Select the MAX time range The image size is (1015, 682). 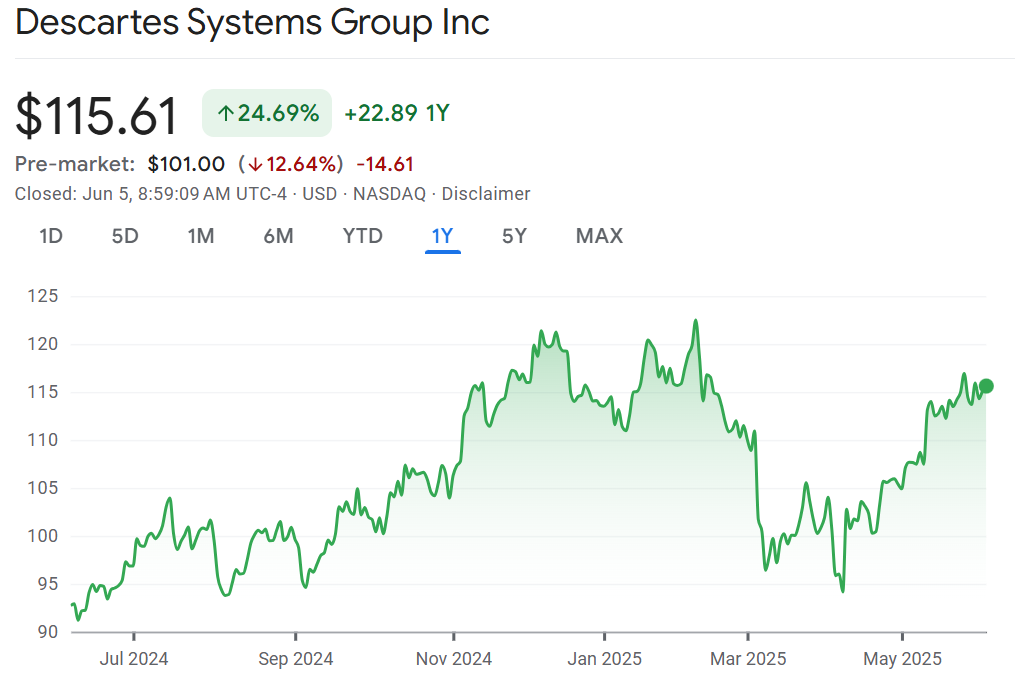(599, 236)
